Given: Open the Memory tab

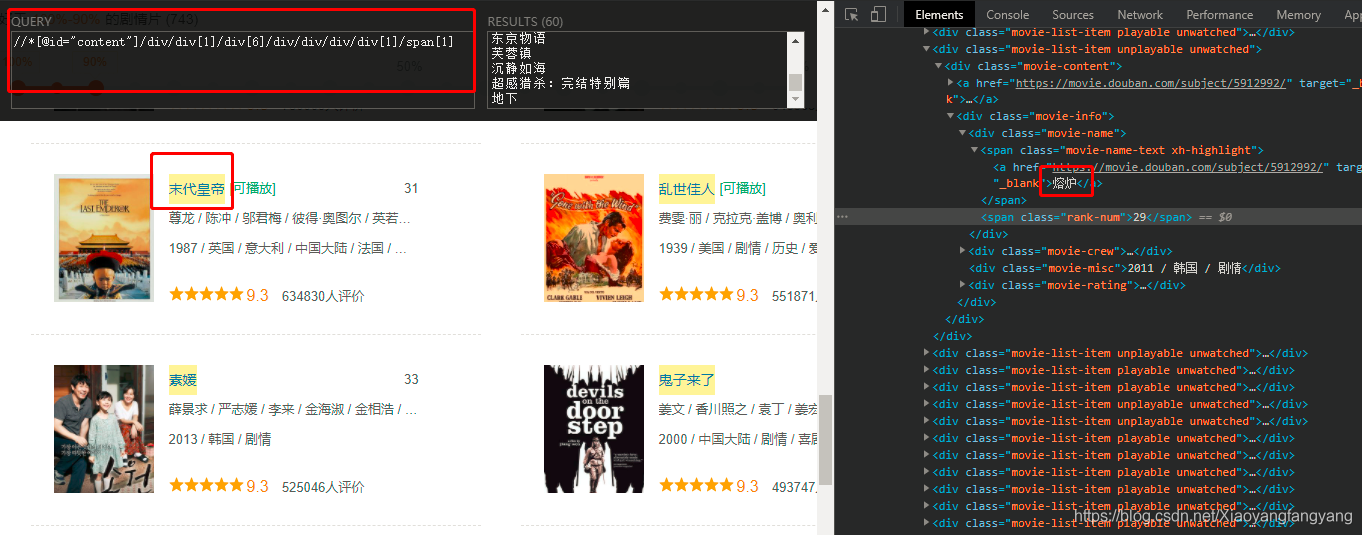Looking at the screenshot, I should (1298, 14).
